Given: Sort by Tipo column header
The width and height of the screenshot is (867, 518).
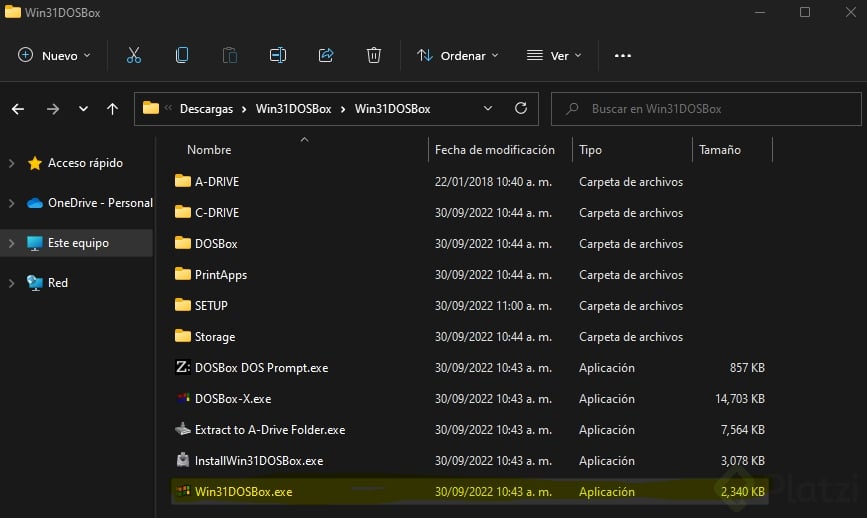Looking at the screenshot, I should tap(590, 150).
